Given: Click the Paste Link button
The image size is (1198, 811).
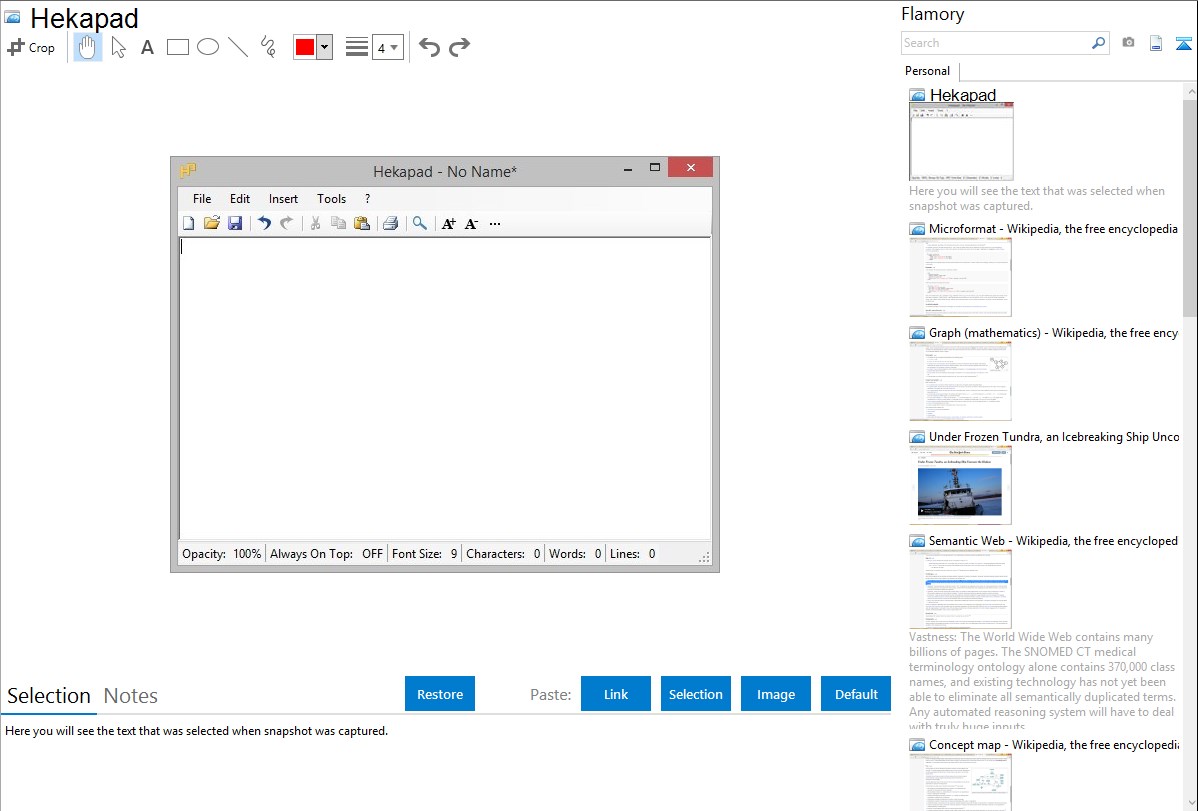Looking at the screenshot, I should (x=616, y=694).
